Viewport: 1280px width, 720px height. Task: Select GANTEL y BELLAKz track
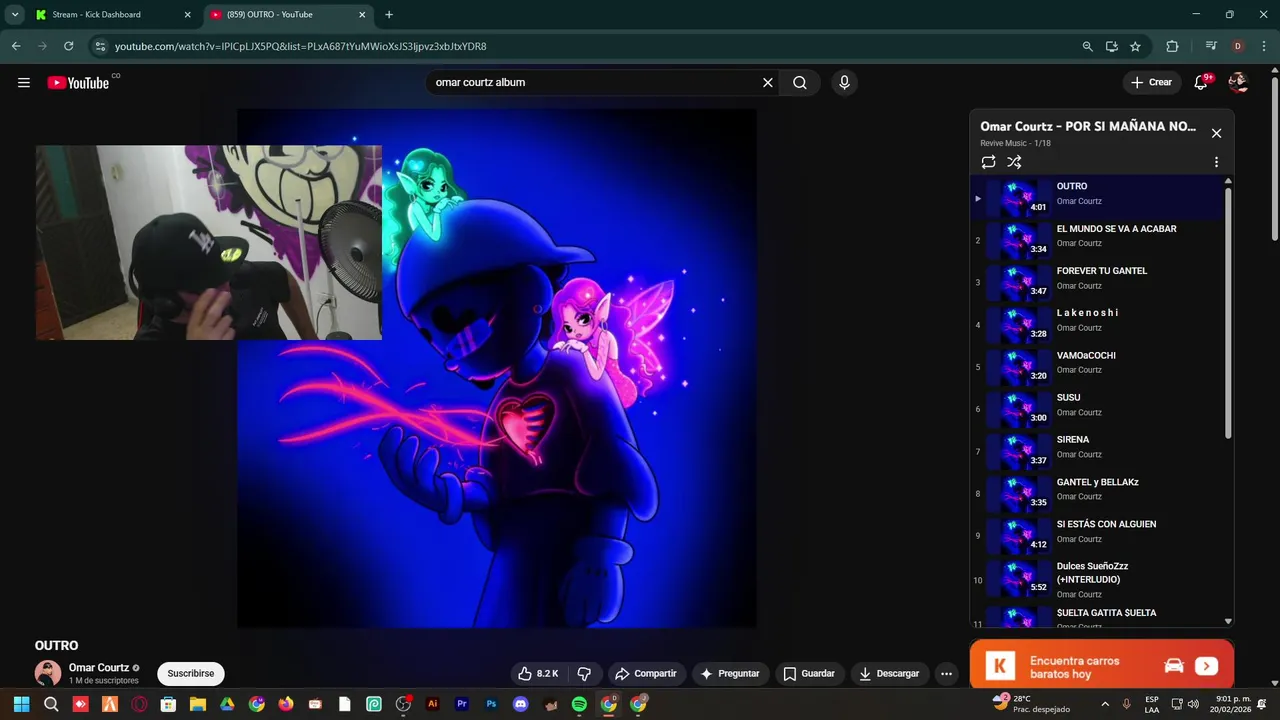1097,492
